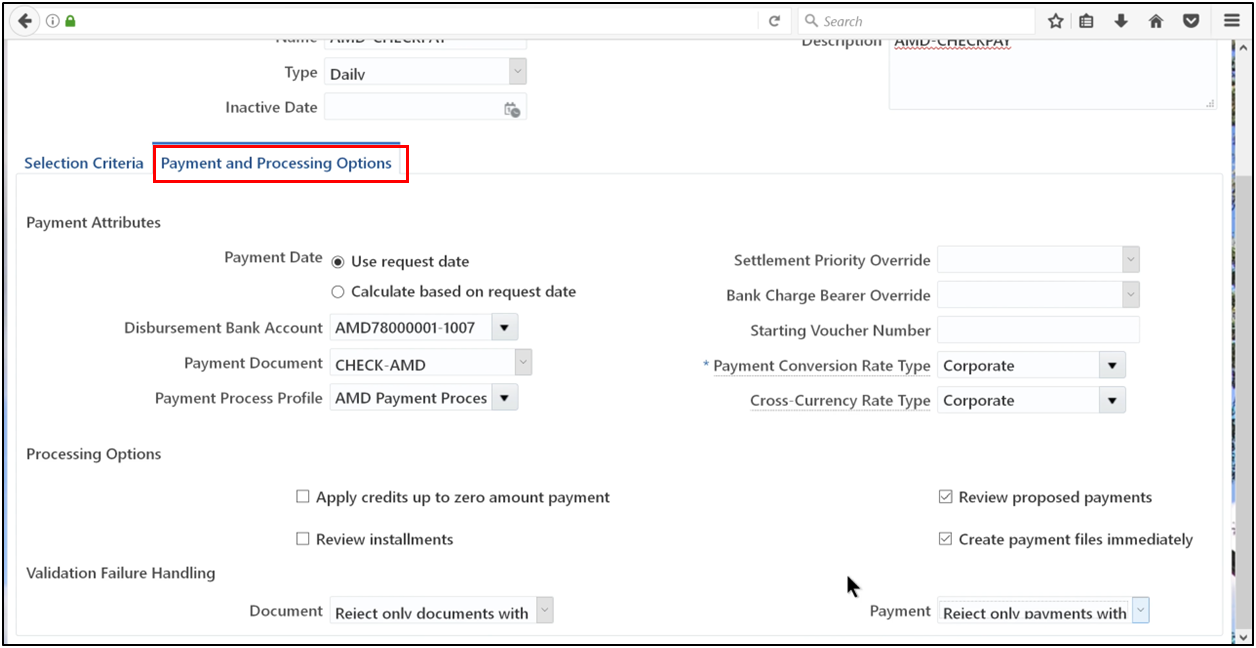Open the Firefox hamburger menu
The width and height of the screenshot is (1256, 648).
click(1231, 20)
